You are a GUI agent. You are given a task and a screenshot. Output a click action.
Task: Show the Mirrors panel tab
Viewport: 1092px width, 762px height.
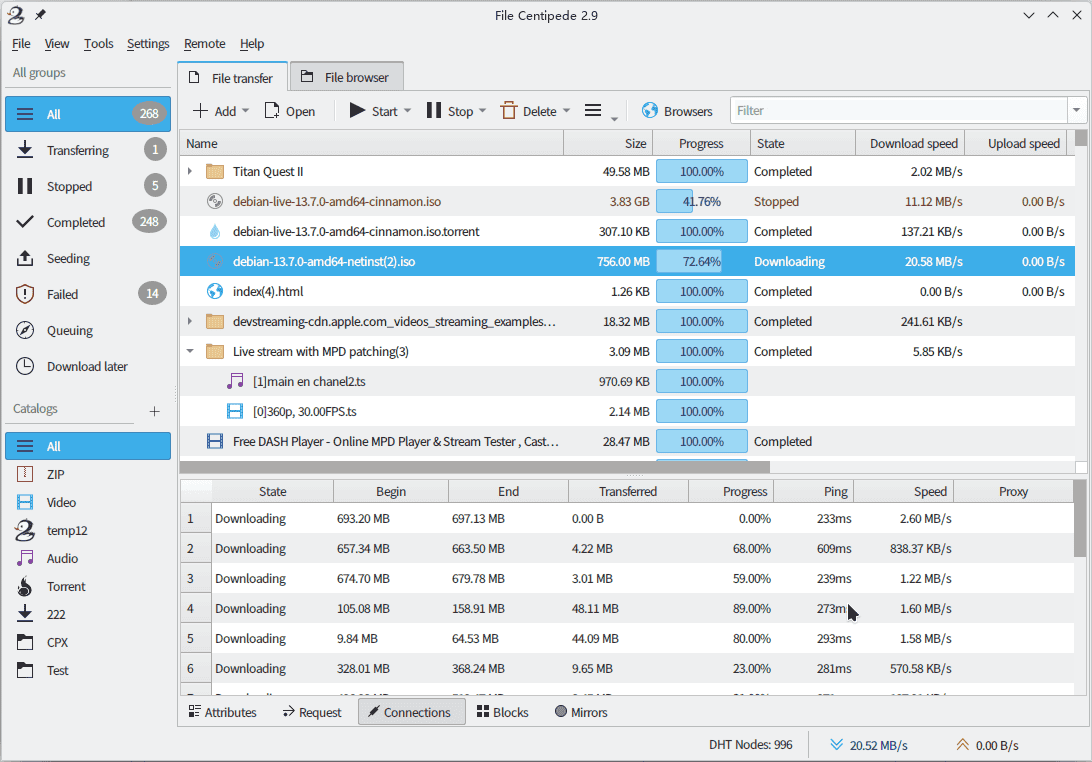point(581,712)
